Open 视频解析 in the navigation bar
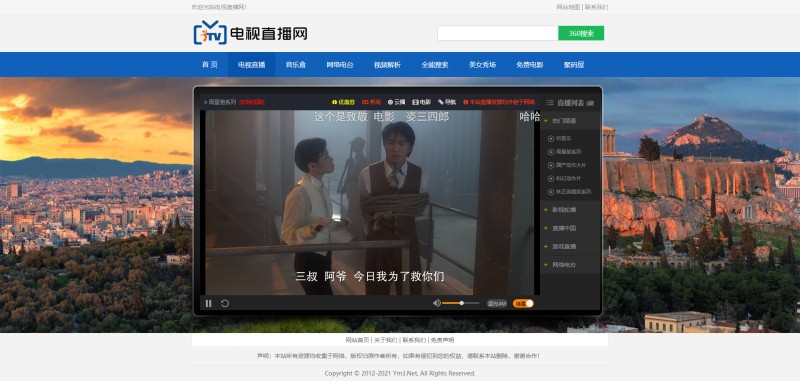 pyautogui.click(x=387, y=65)
